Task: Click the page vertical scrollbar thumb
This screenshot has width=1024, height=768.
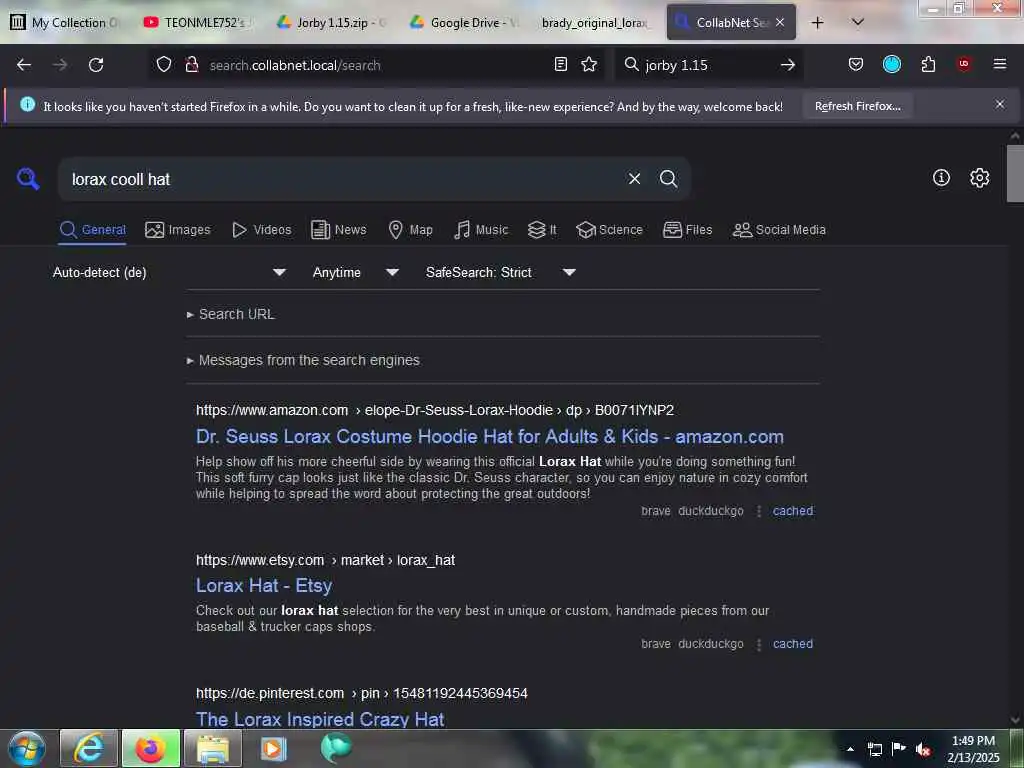Action: [x=1015, y=173]
